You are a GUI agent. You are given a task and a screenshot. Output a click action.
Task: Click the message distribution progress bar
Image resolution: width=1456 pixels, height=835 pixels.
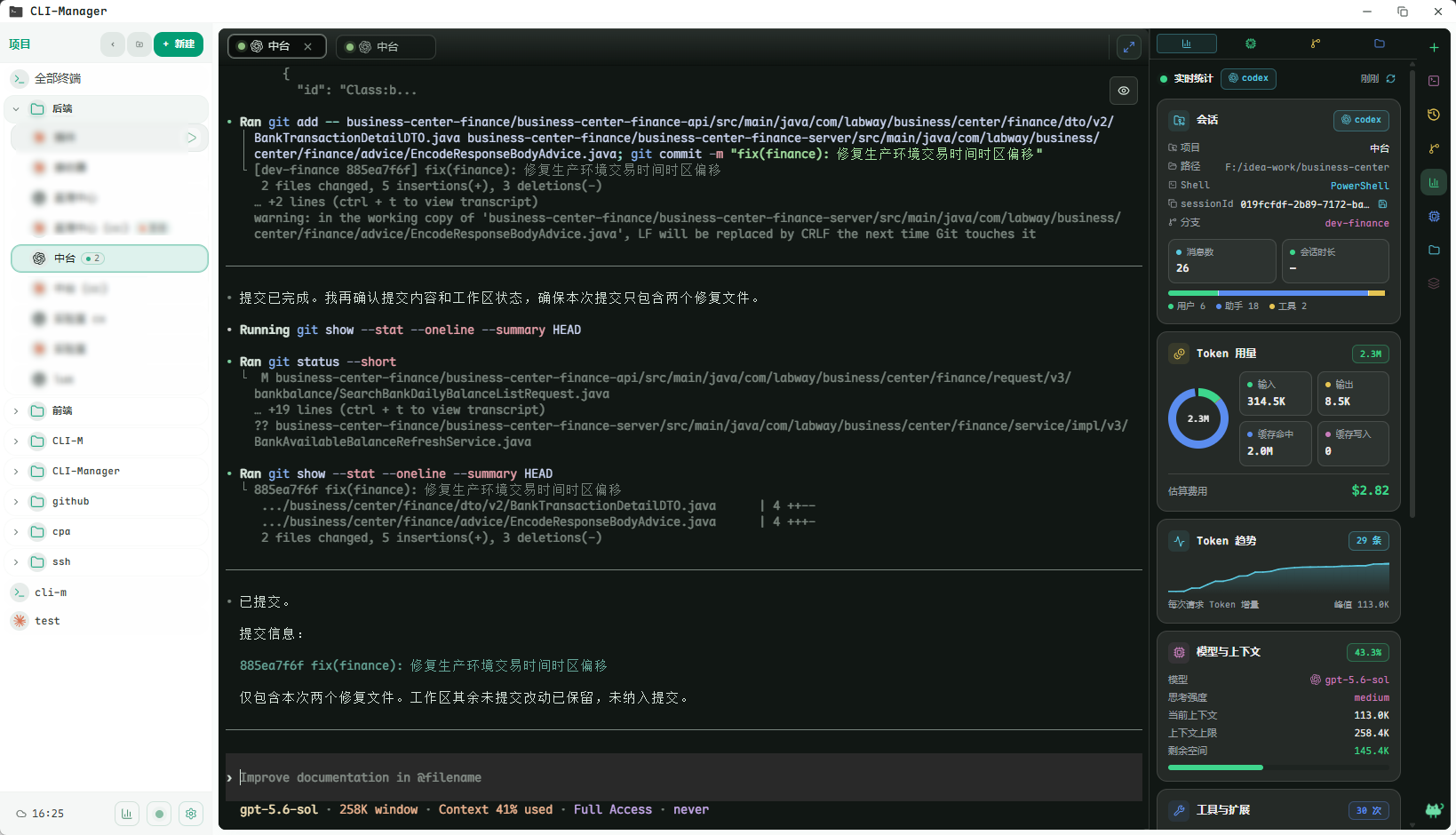coord(1277,293)
